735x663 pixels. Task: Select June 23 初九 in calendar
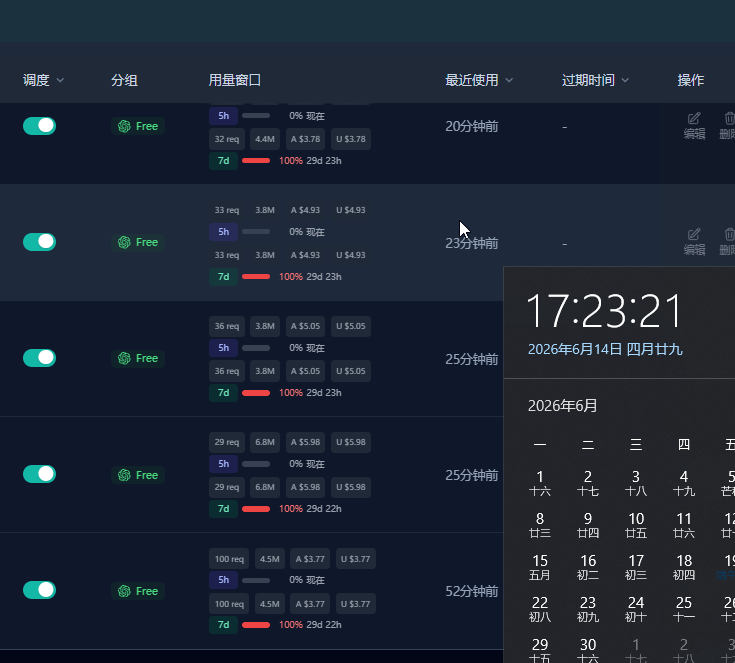pos(588,609)
